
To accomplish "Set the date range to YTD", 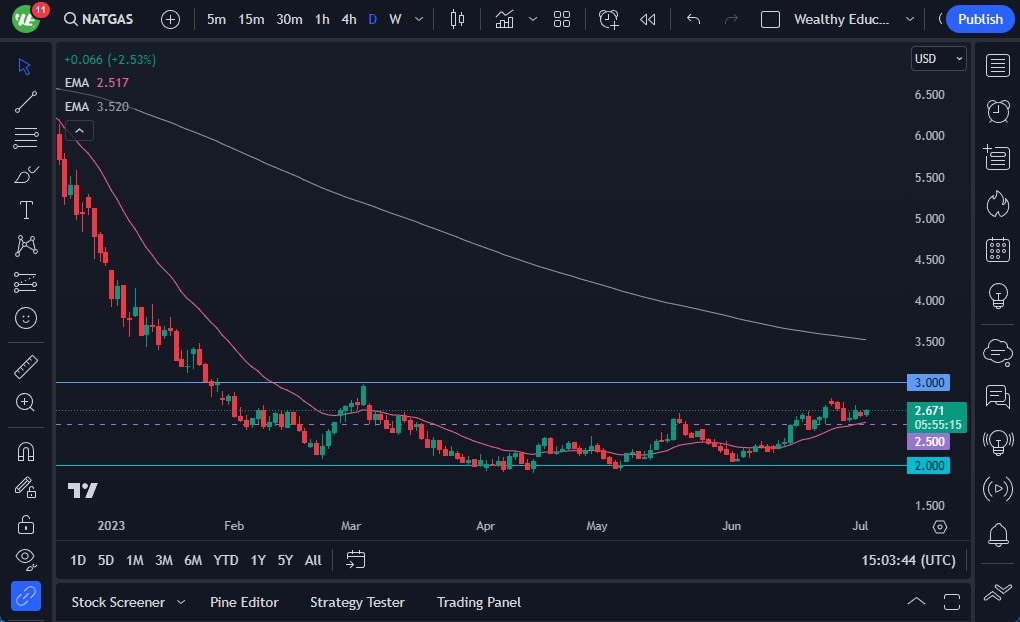I will (226, 560).
